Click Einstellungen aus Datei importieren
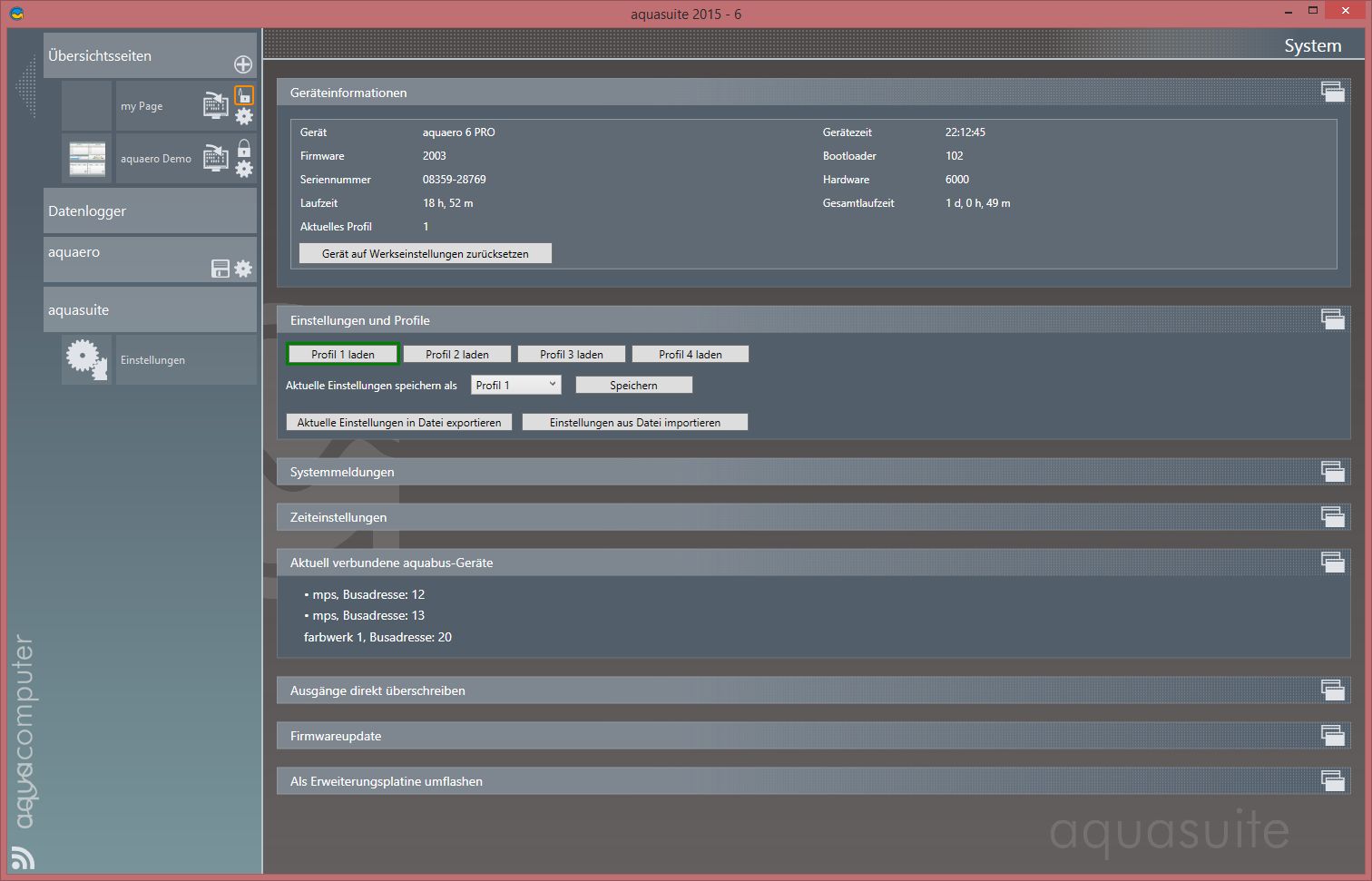The height and width of the screenshot is (881, 1372). click(634, 423)
